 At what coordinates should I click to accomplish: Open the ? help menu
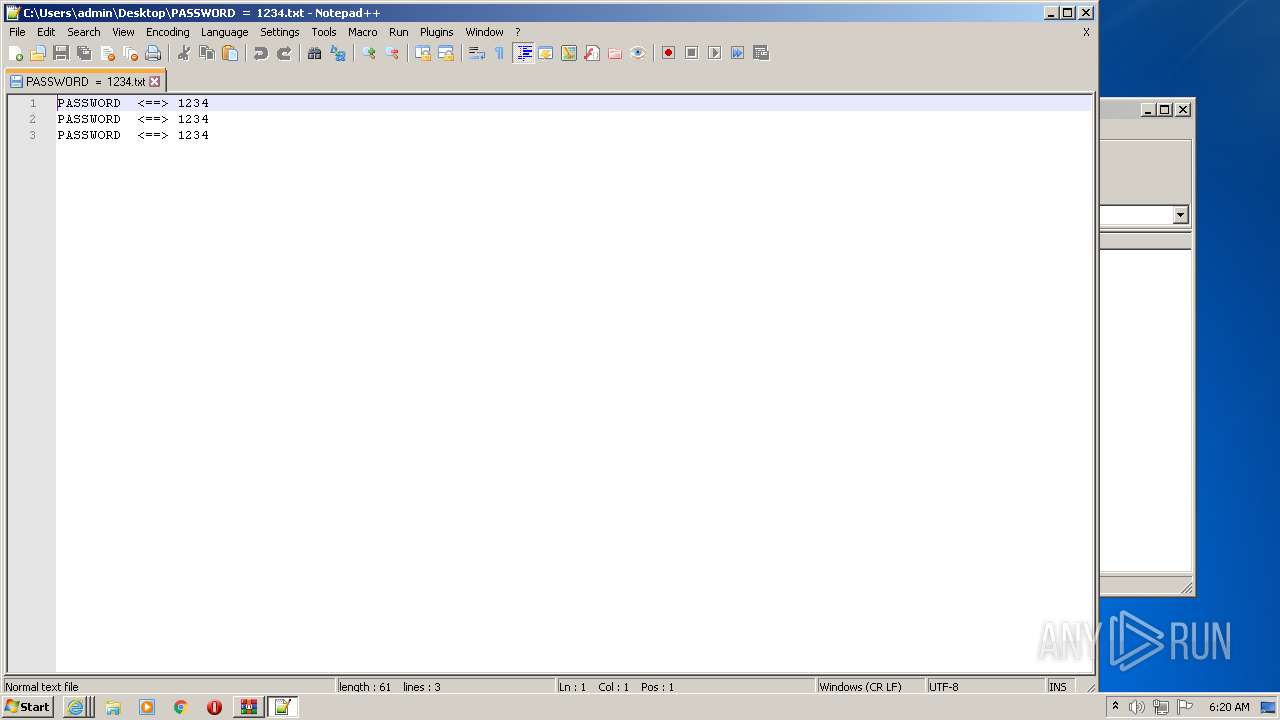(x=518, y=32)
